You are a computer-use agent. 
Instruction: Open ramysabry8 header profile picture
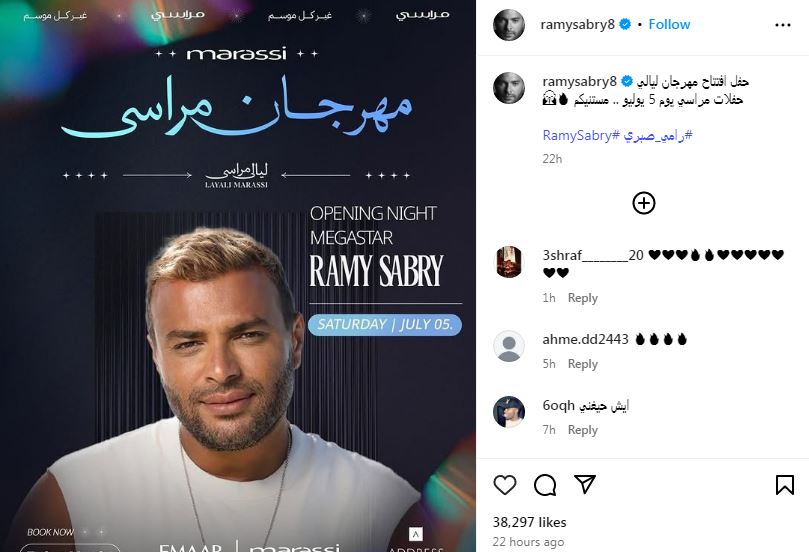point(509,25)
